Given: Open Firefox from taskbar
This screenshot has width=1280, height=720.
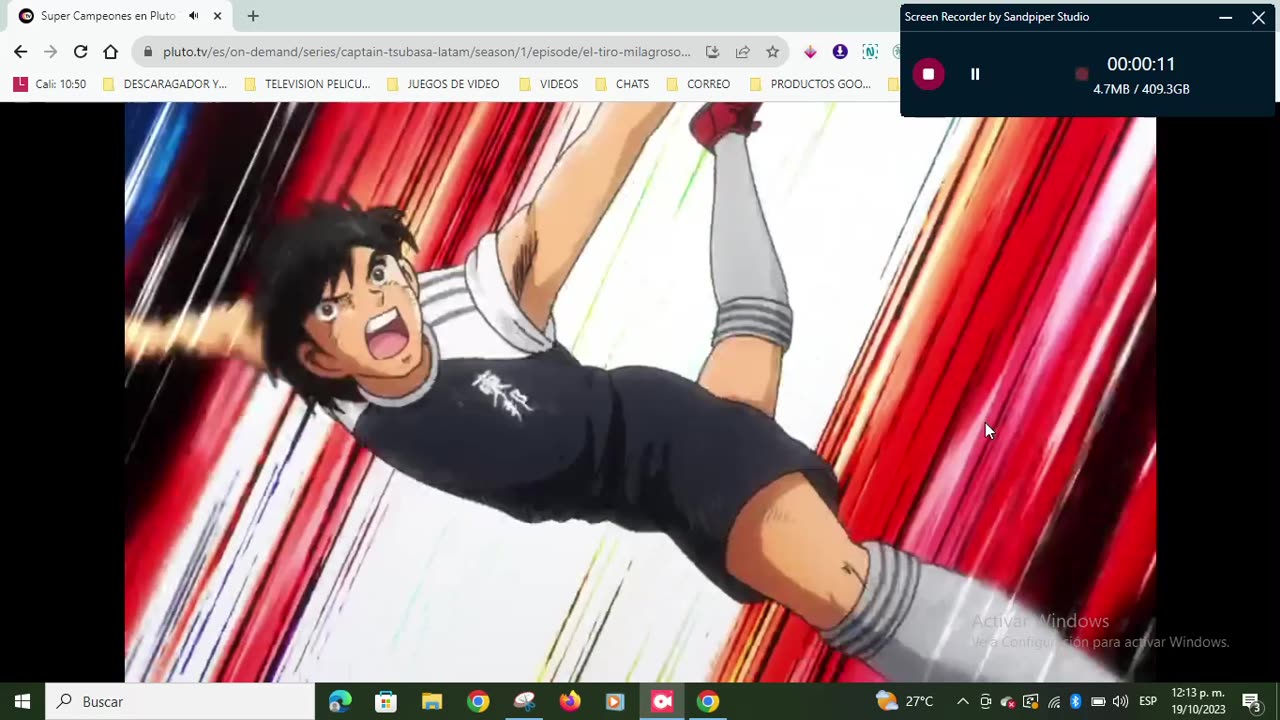Looking at the screenshot, I should tap(570, 702).
